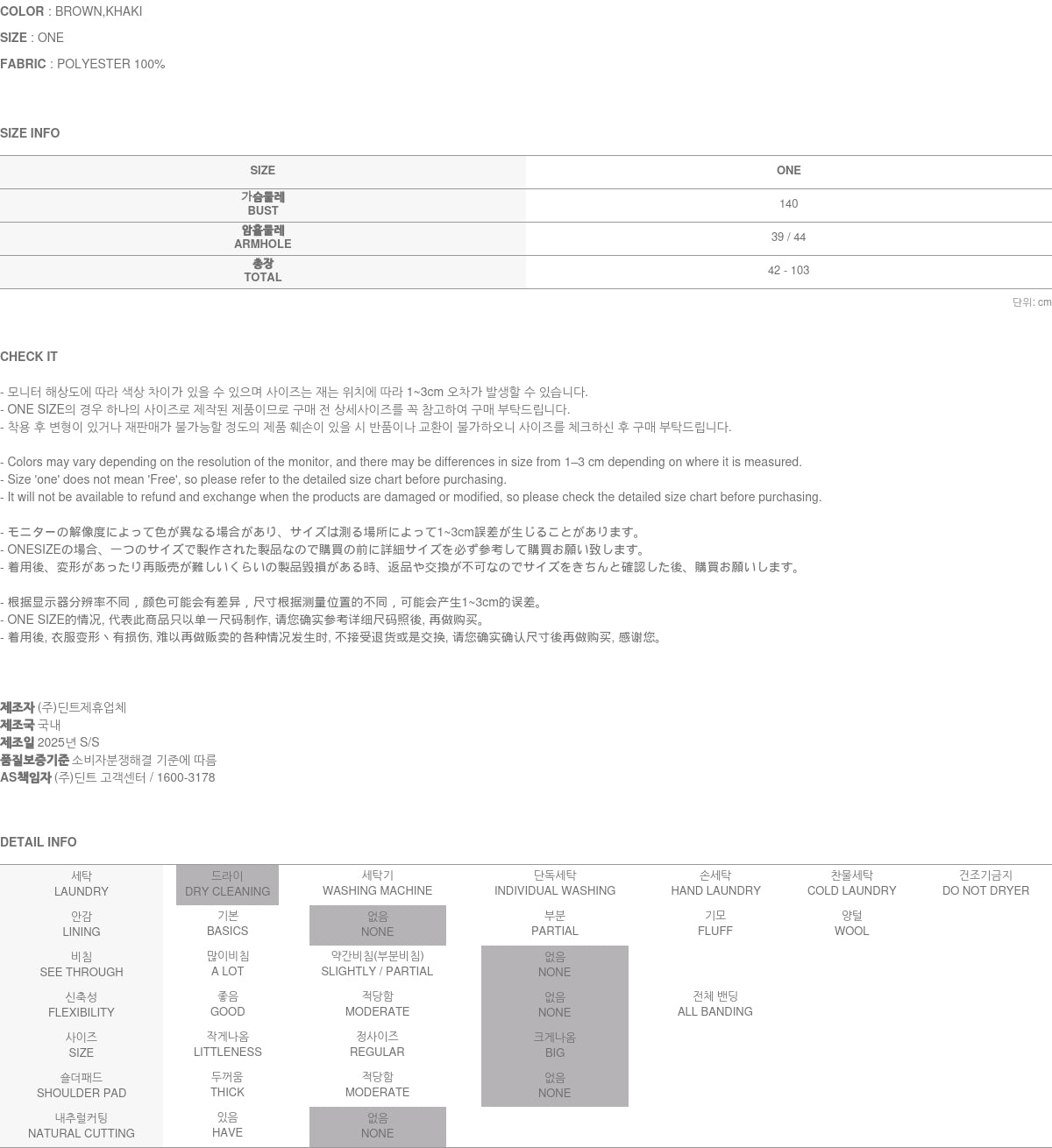
Task: Click the INDIVIDUAL WASHING label
Action: pyautogui.click(x=554, y=883)
